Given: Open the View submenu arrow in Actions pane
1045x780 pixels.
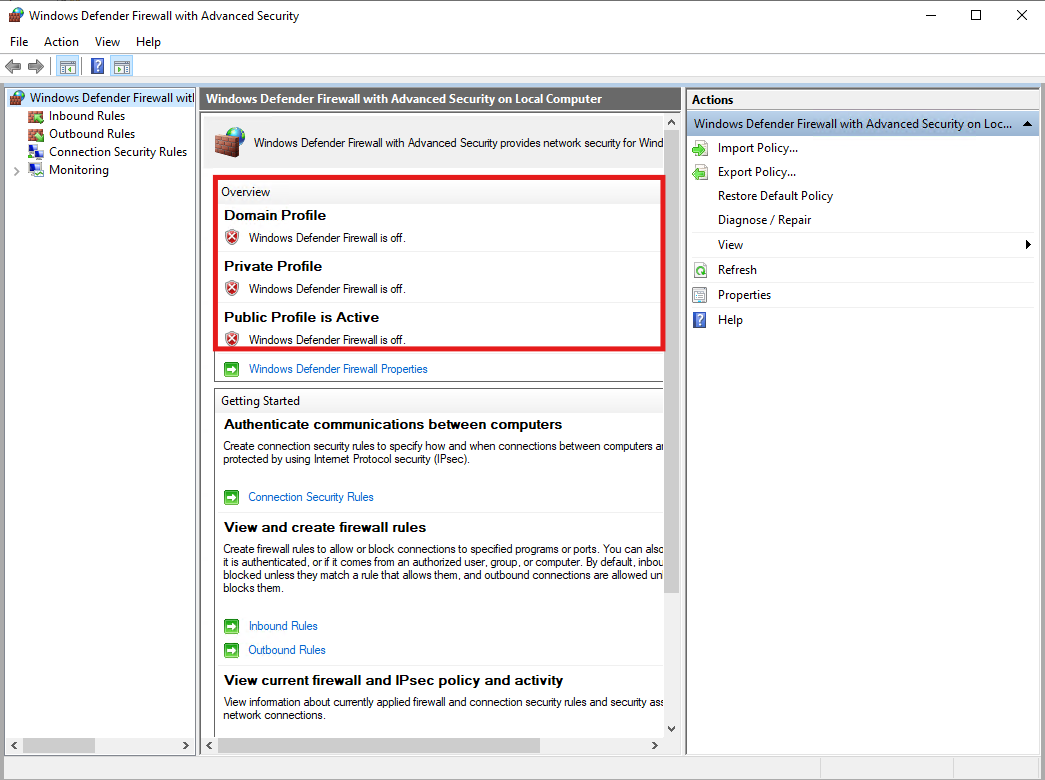Looking at the screenshot, I should tap(1028, 245).
